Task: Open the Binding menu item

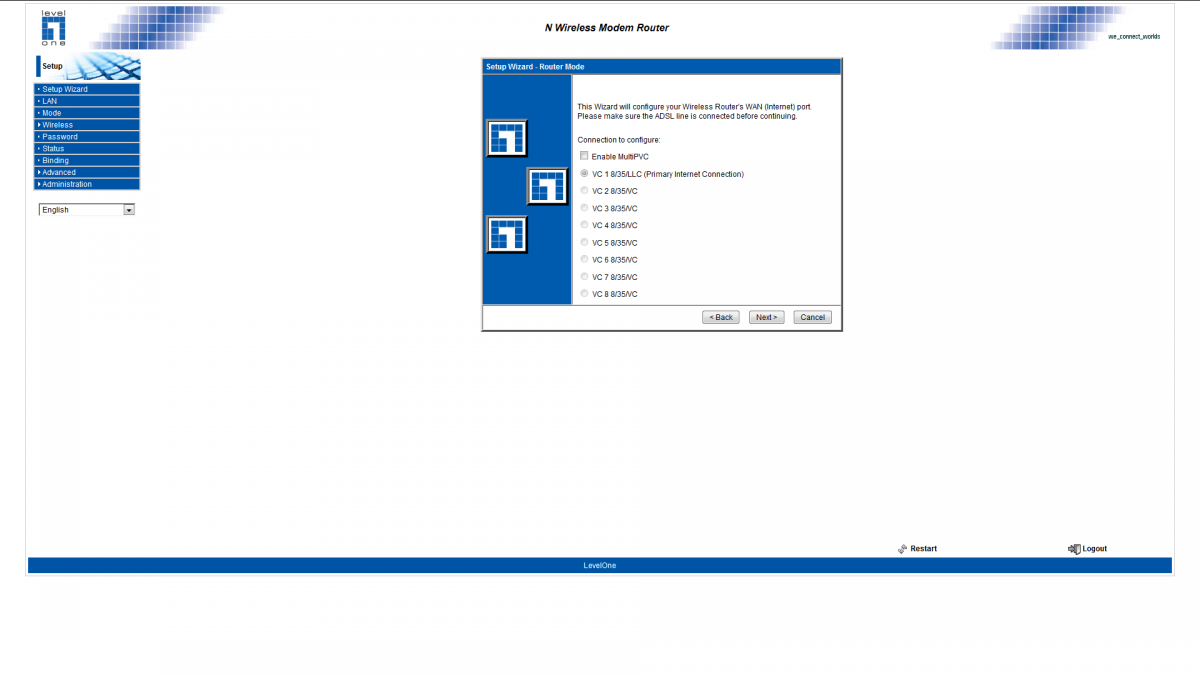Action: pos(87,160)
